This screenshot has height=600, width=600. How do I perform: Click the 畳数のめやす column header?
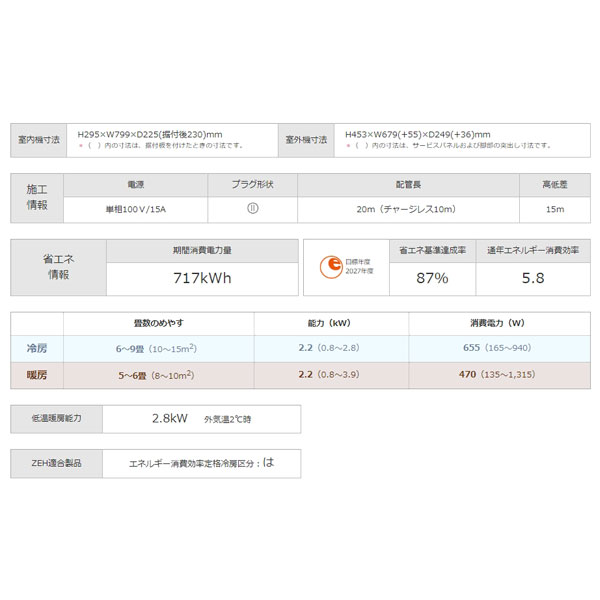click(x=158, y=323)
